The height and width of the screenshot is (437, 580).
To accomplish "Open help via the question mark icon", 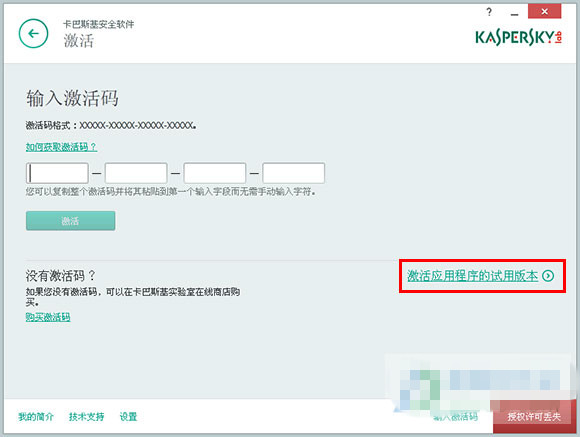I will tap(489, 12).
